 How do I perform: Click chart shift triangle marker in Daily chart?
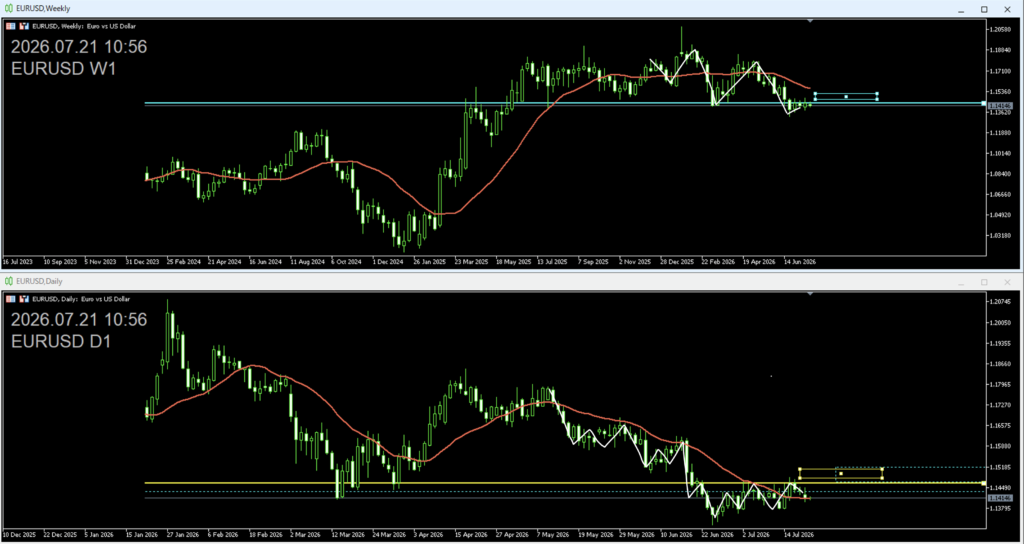pos(810,294)
